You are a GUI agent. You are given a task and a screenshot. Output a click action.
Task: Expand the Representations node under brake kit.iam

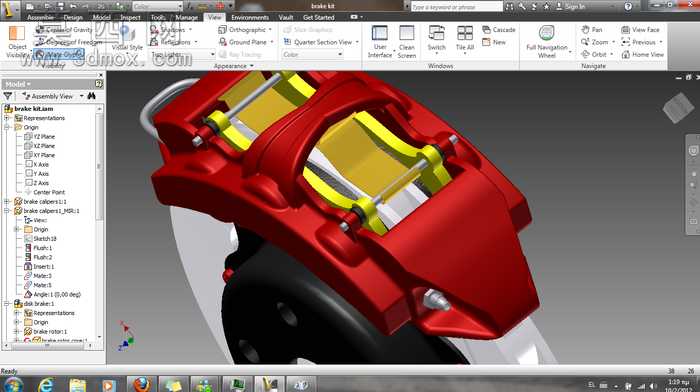(x=7, y=118)
